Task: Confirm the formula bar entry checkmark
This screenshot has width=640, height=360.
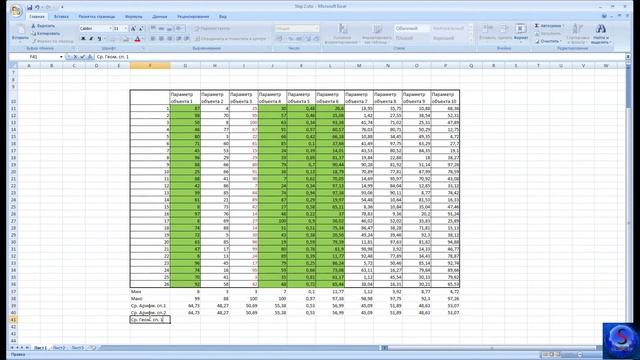Action: click(82, 57)
